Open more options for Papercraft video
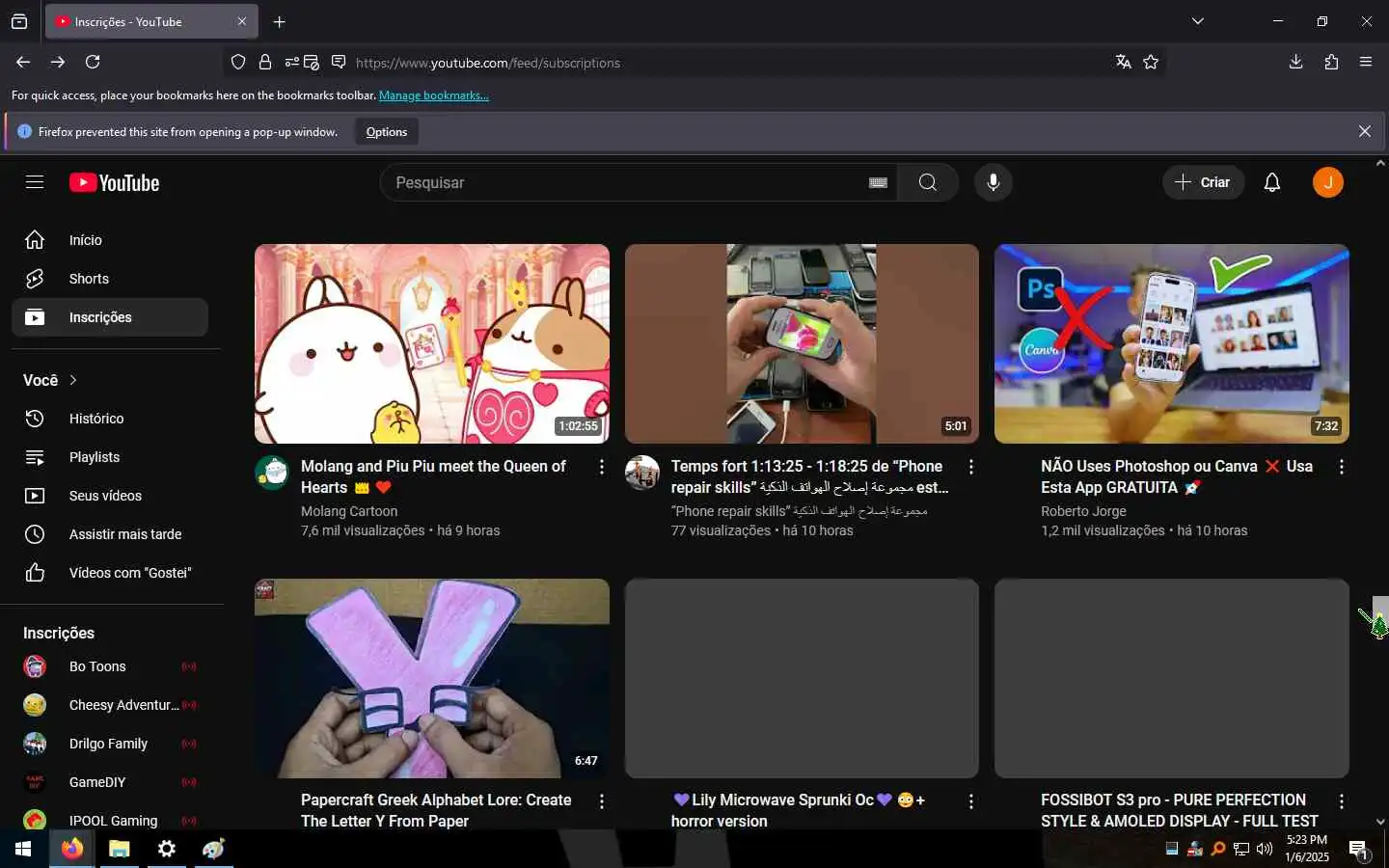Screen dimensions: 1389x868 601,801
